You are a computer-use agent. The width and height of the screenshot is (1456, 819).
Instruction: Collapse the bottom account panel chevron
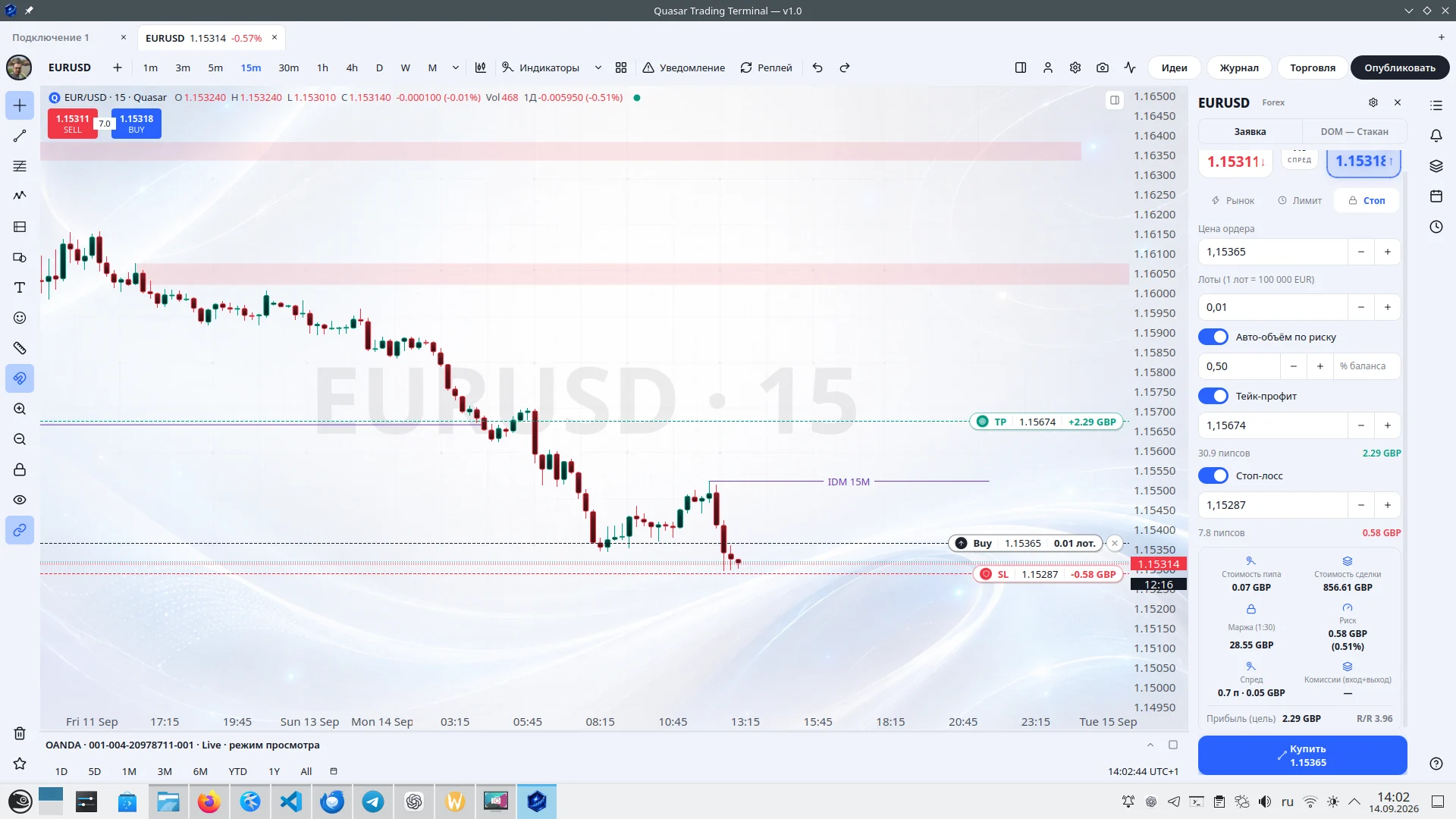[x=1150, y=745]
